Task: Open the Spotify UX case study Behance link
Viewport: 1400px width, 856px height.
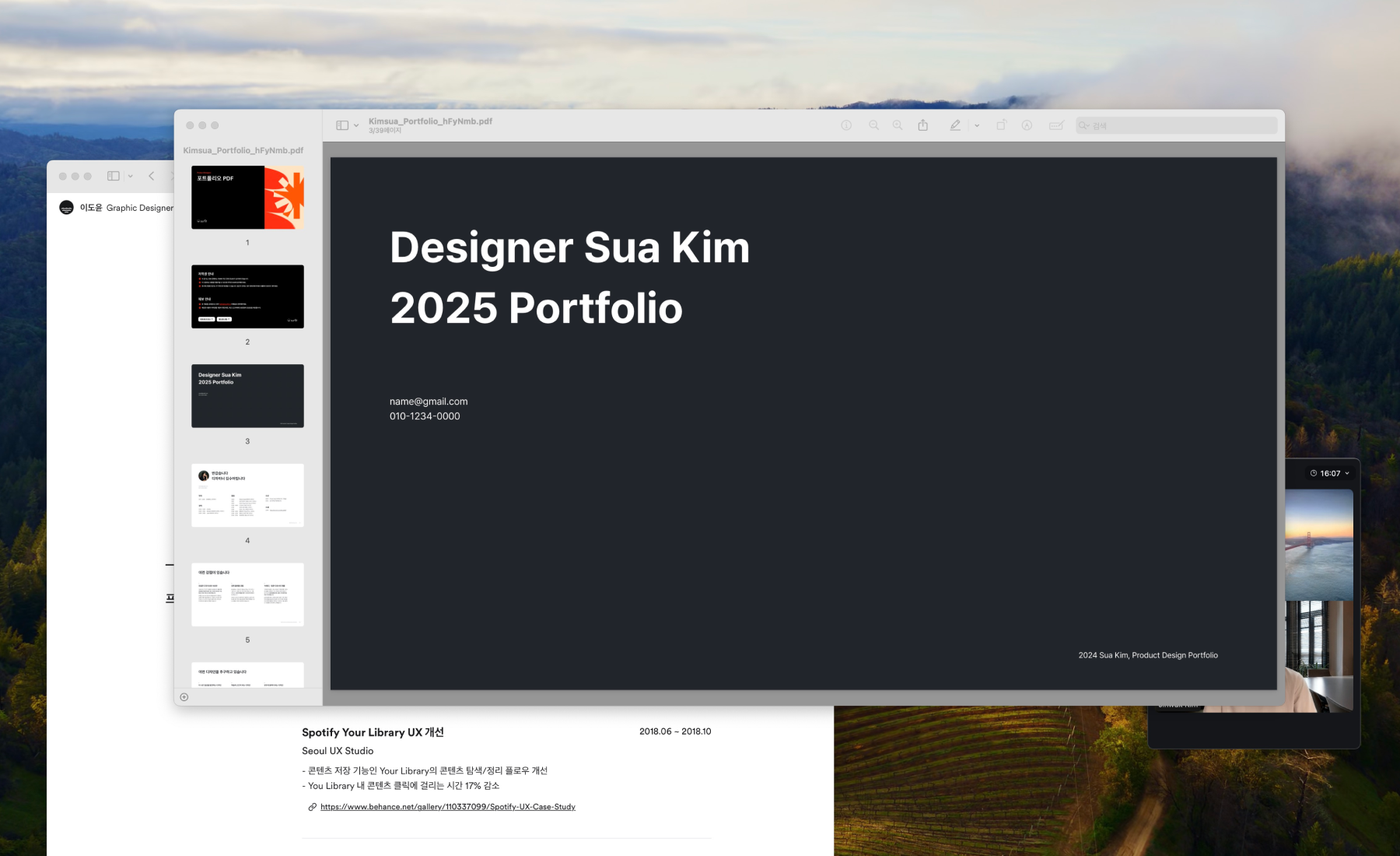Action: (448, 807)
